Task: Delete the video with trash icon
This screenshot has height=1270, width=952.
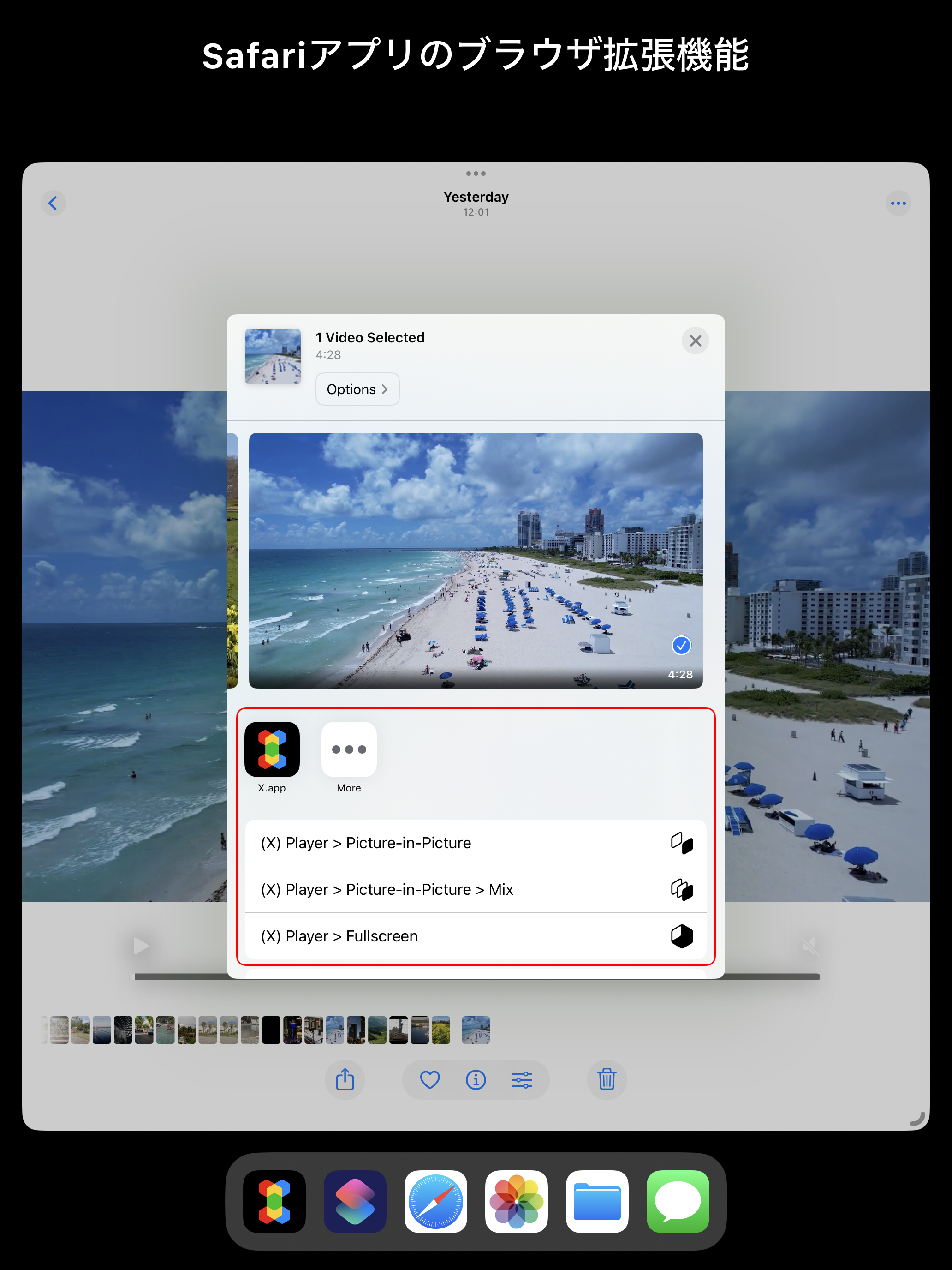Action: coord(607,1079)
